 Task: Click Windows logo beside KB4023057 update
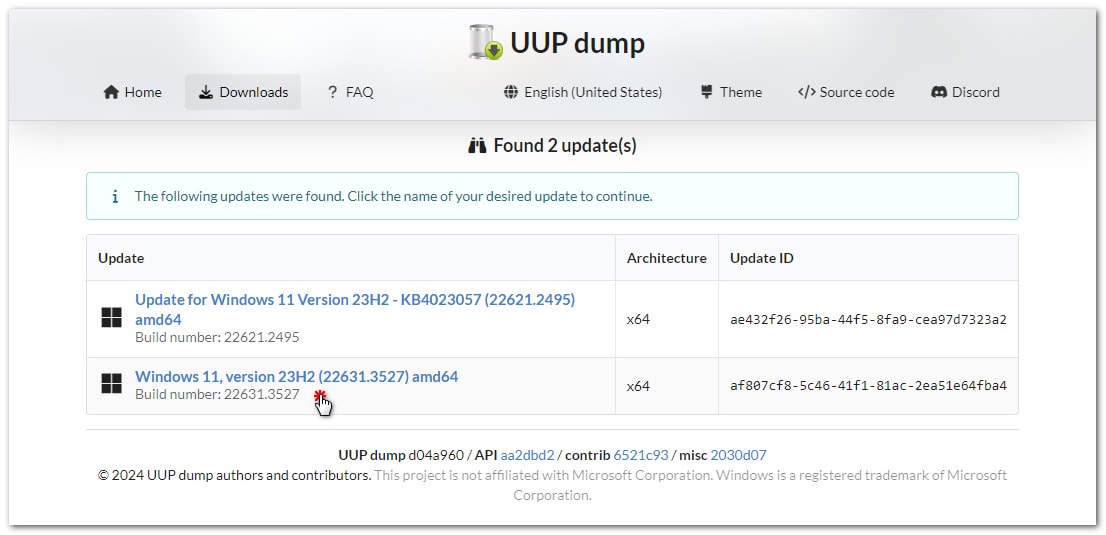coord(111,318)
